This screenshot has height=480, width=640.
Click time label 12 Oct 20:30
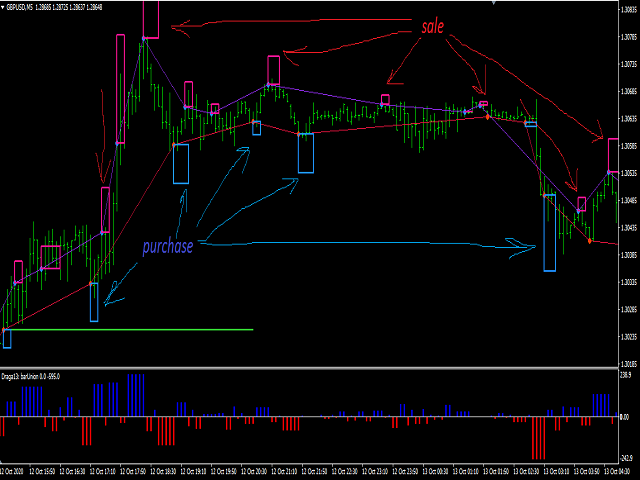click(x=253, y=471)
